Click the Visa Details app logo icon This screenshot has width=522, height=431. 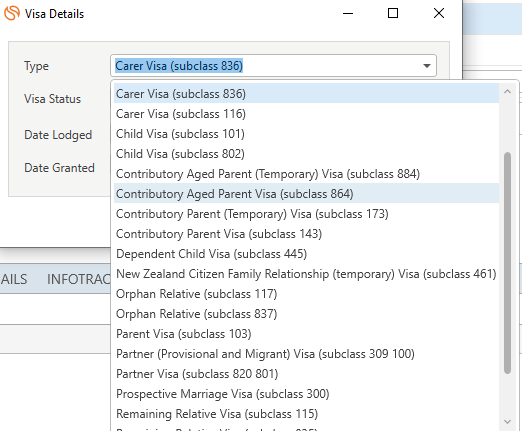tap(12, 13)
